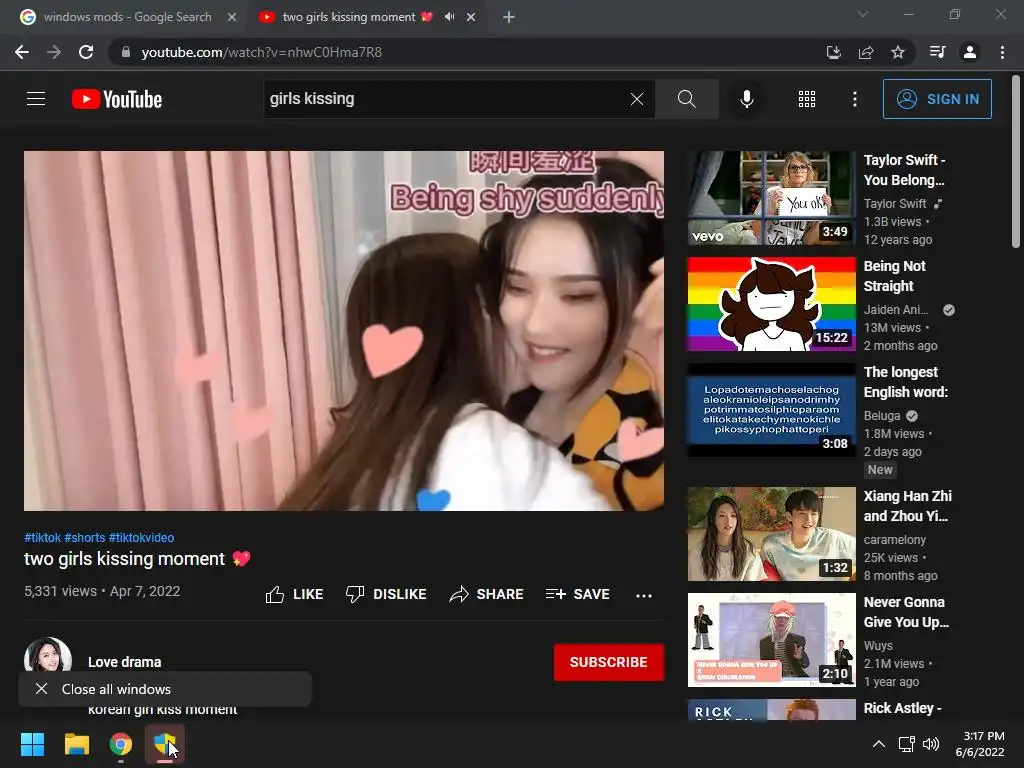Click the Beluga channel name
Screen dimensions: 1024x768
click(882, 416)
